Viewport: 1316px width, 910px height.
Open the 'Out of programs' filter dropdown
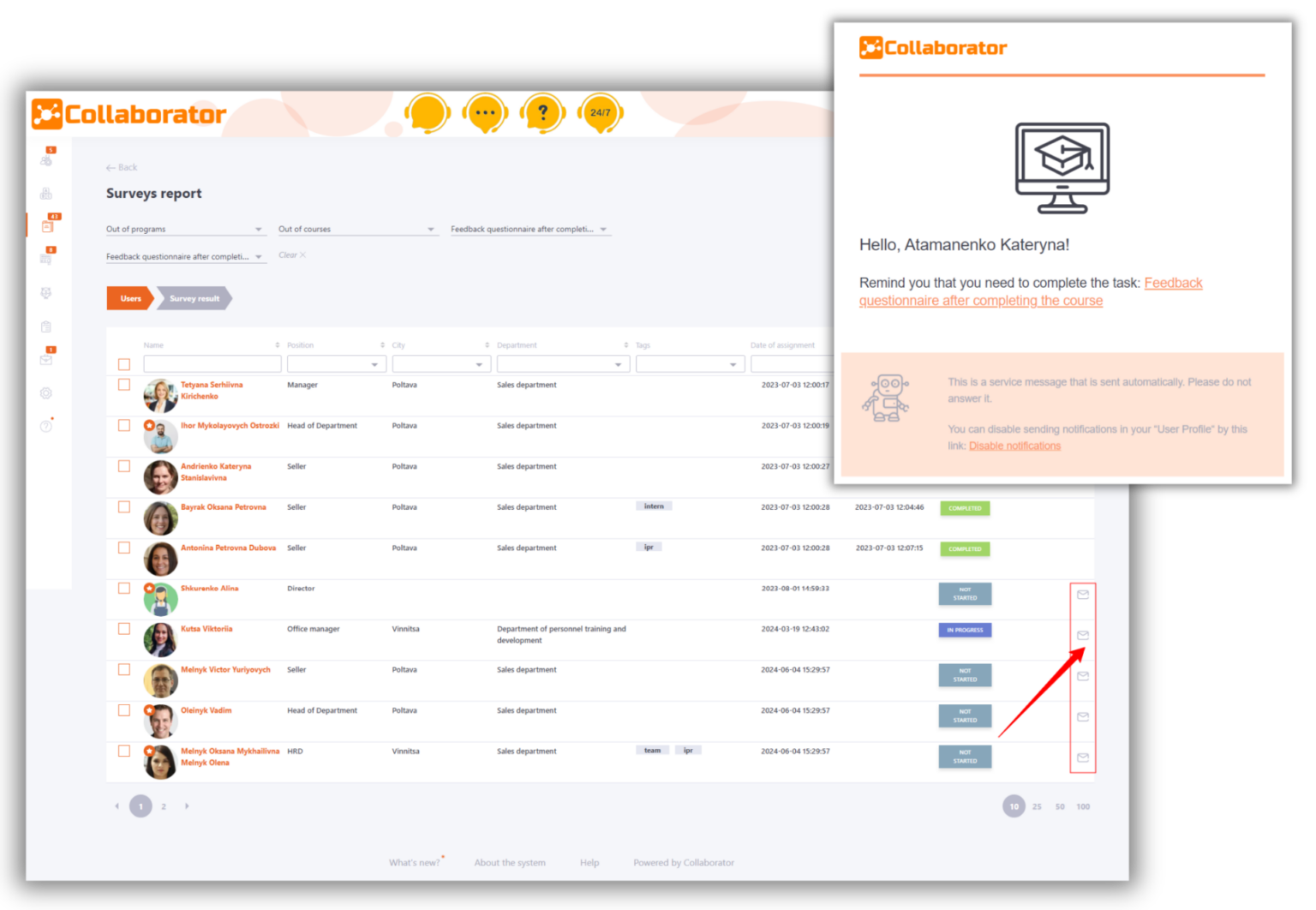click(x=185, y=229)
